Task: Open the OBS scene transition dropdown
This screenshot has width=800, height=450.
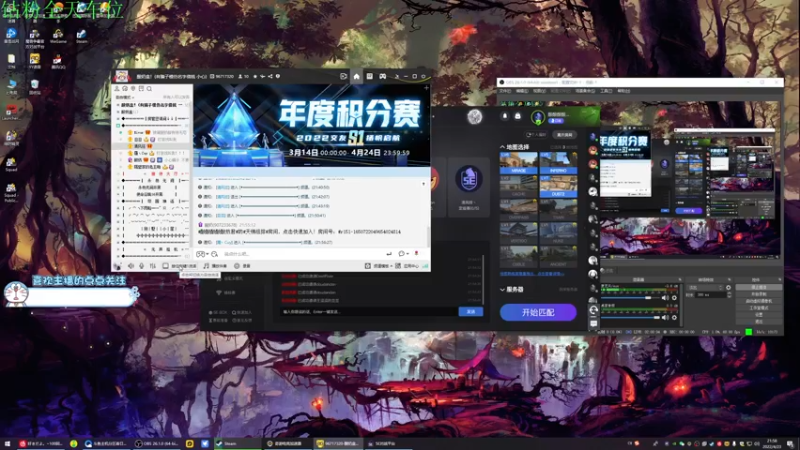Action: click(x=706, y=288)
